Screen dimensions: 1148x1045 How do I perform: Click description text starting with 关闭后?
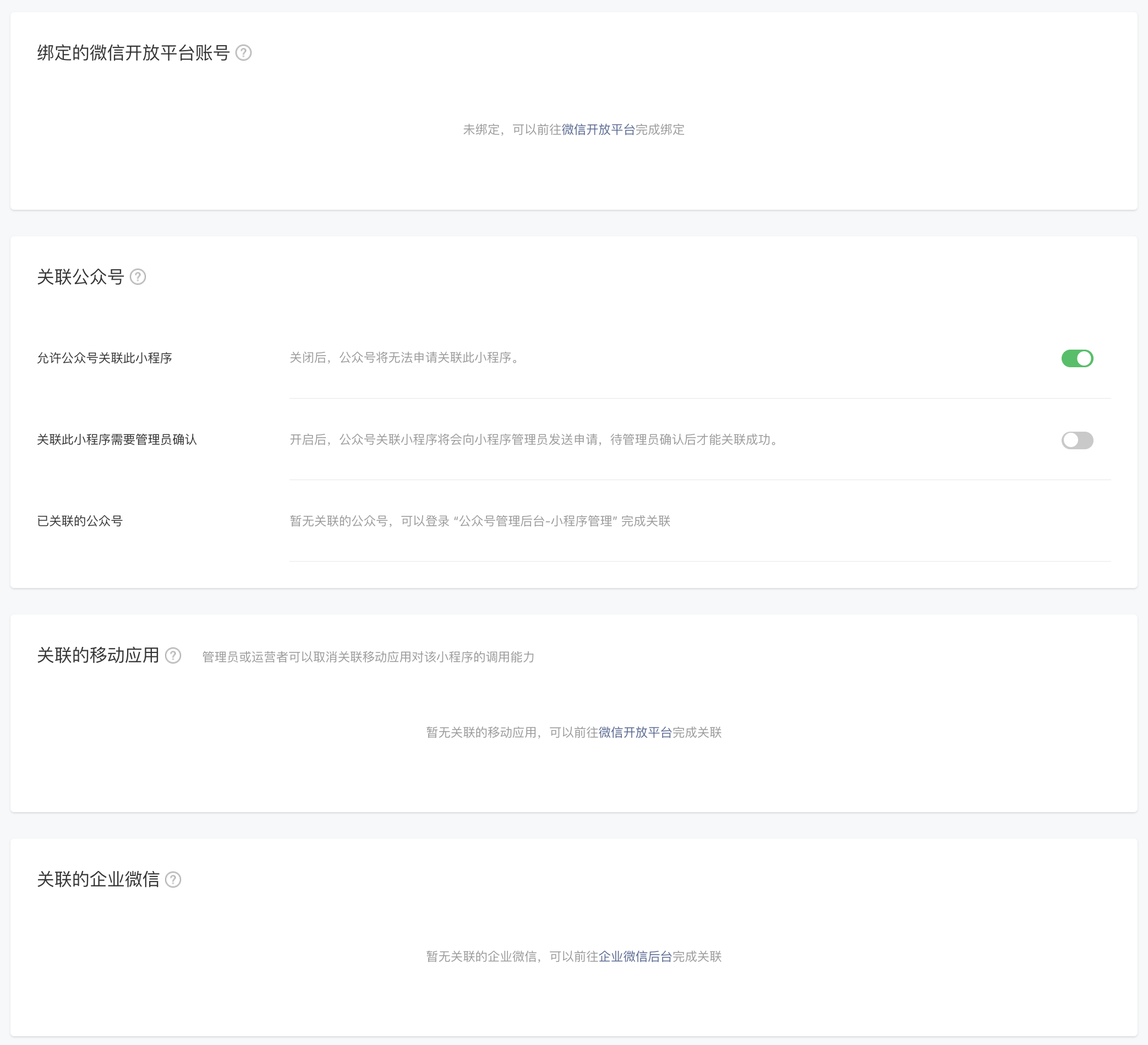coord(406,358)
